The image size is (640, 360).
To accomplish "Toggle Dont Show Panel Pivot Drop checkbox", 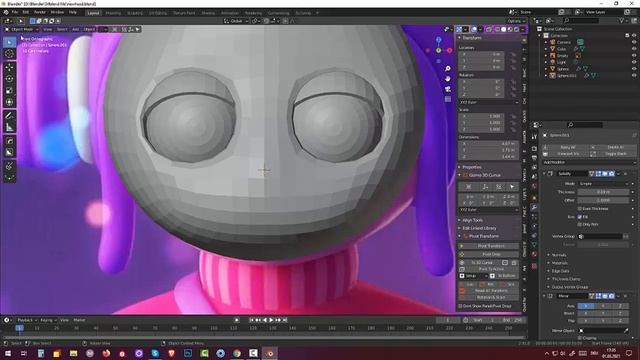I will [x=460, y=306].
